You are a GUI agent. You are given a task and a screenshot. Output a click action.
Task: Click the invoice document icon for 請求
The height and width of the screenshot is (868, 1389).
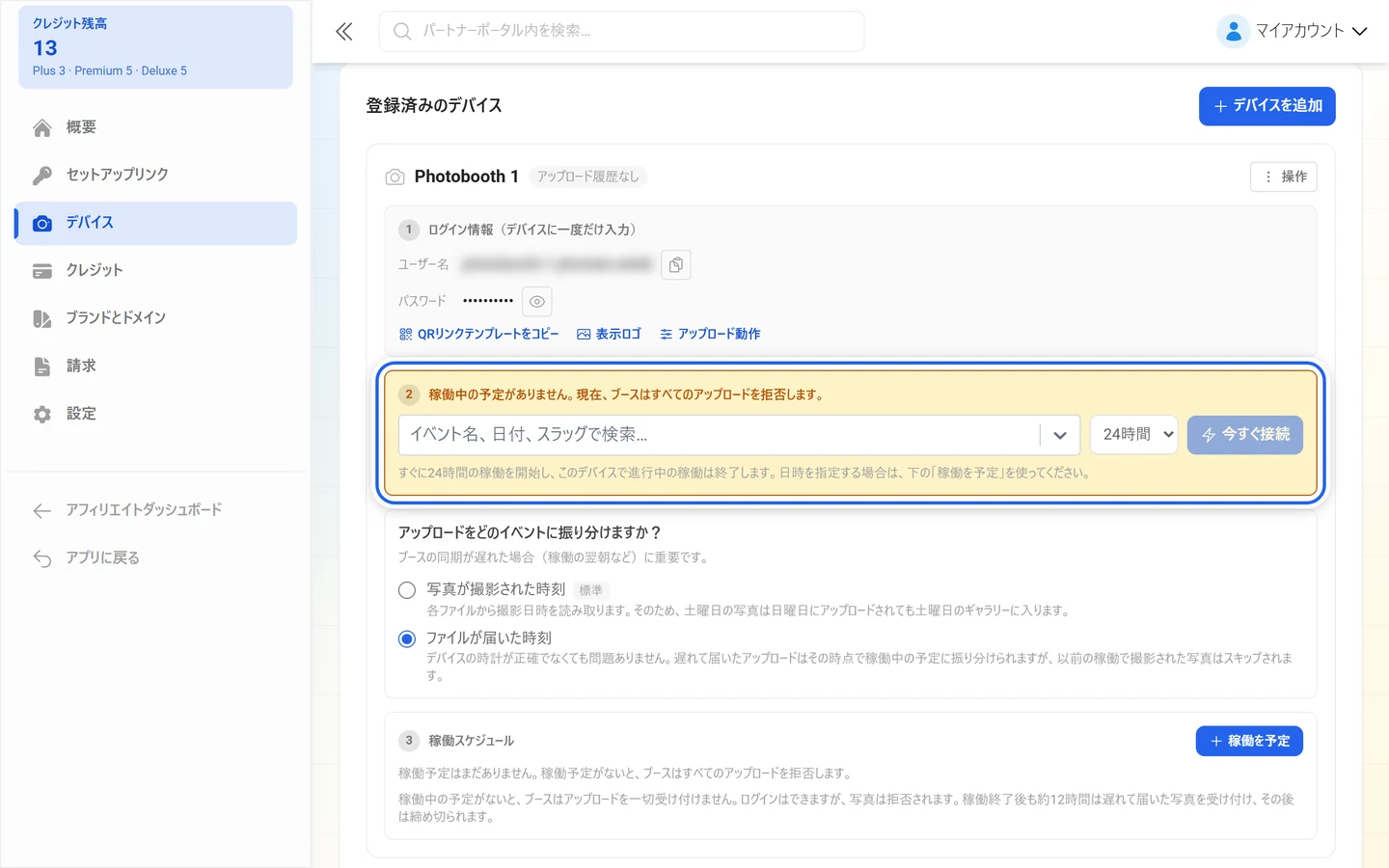(42, 366)
